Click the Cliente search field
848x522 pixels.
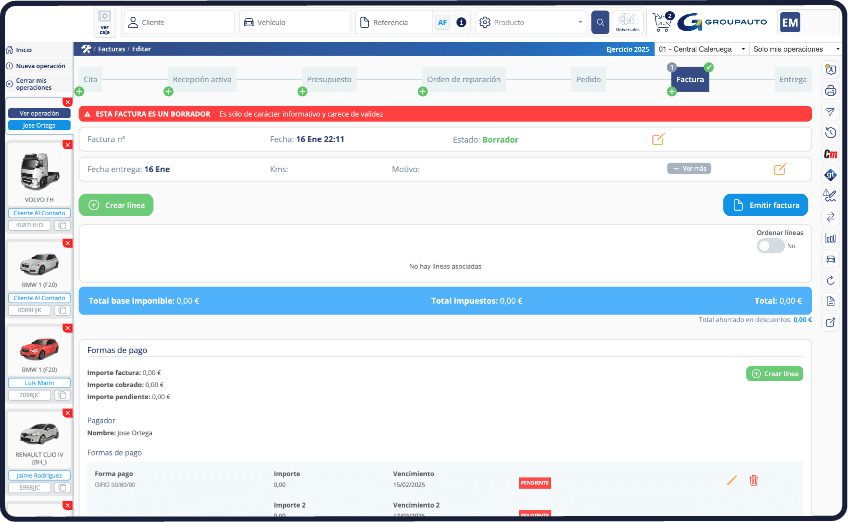coord(179,22)
